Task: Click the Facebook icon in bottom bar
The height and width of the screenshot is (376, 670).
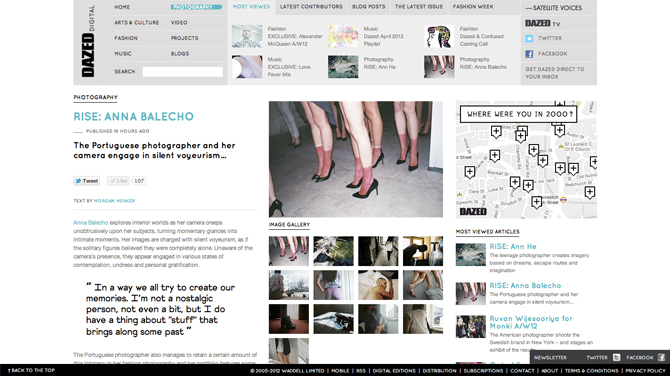Action: point(661,357)
